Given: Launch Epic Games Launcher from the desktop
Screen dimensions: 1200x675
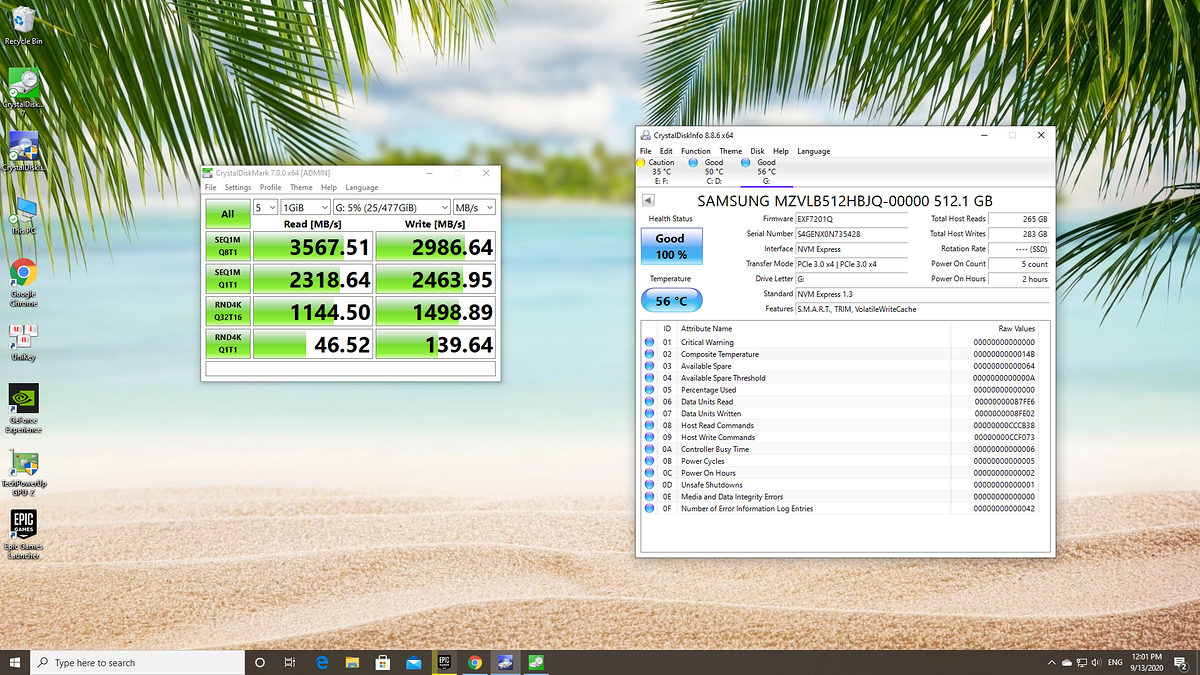Looking at the screenshot, I should (24, 535).
